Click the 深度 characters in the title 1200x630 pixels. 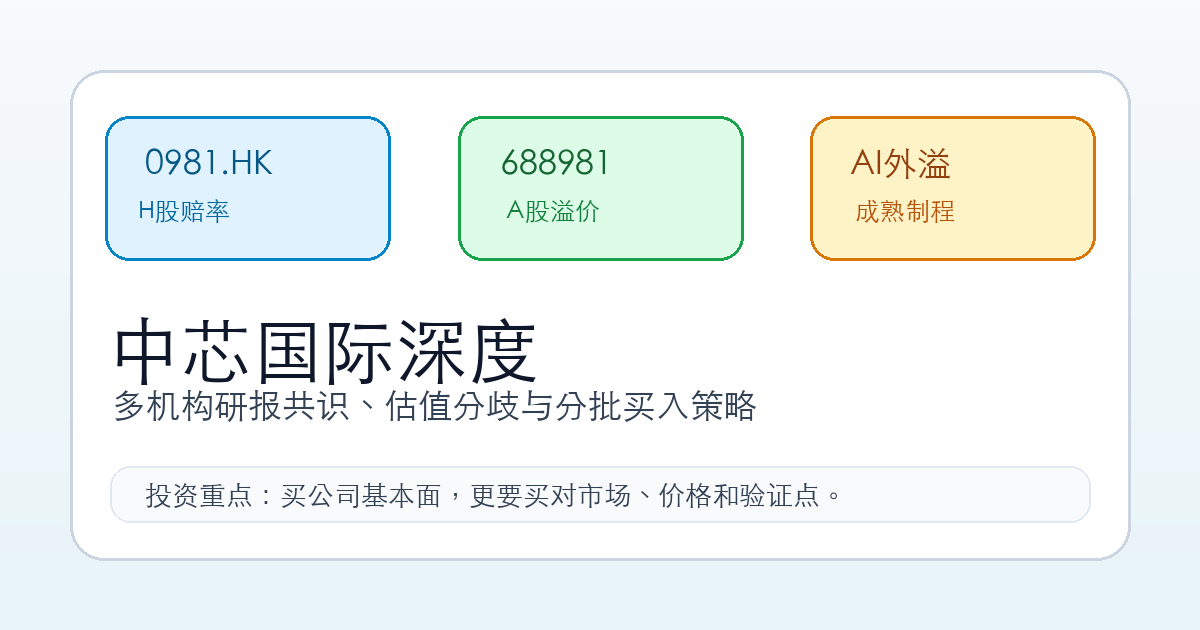[468, 352]
